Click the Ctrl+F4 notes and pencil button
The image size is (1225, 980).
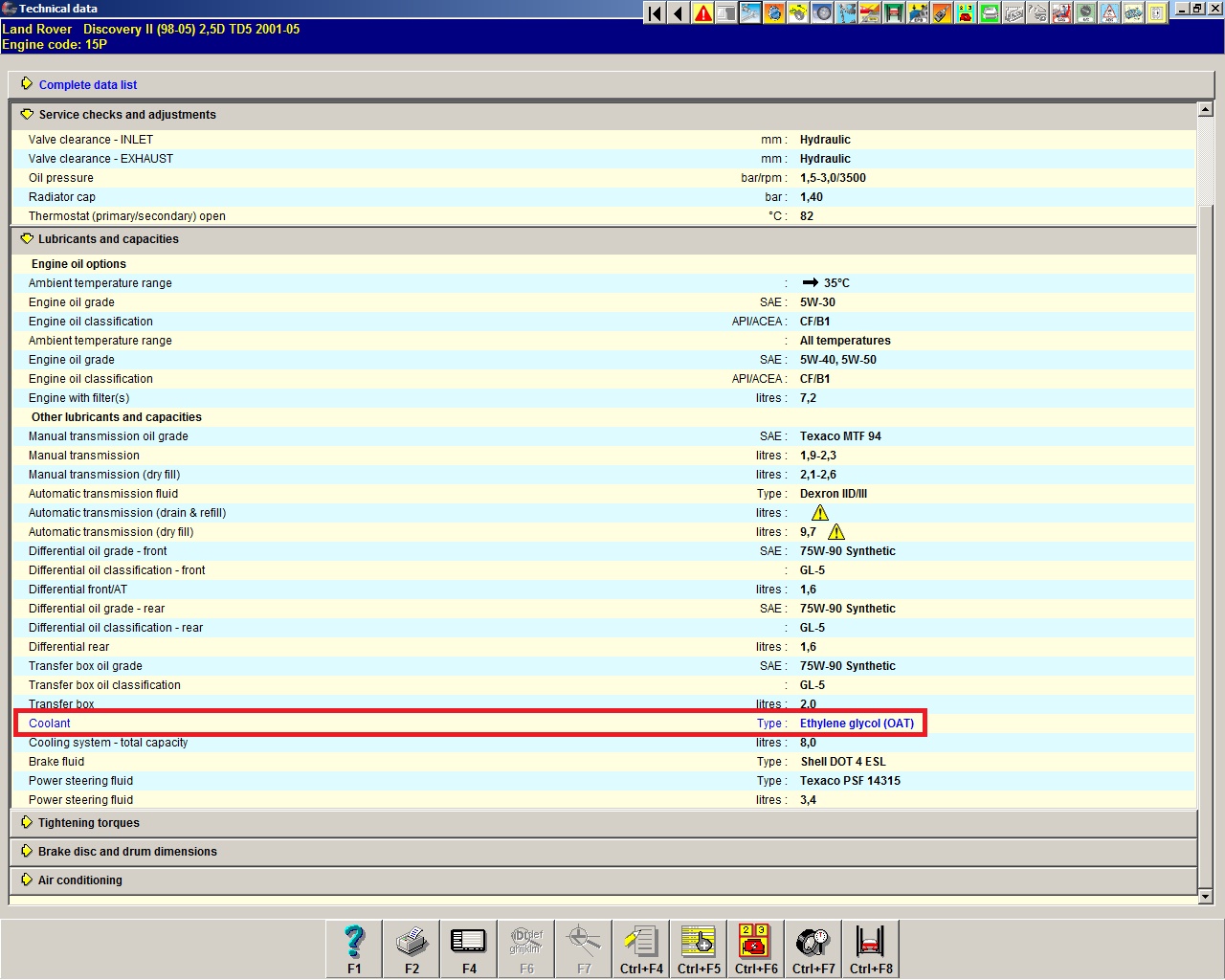tap(641, 947)
